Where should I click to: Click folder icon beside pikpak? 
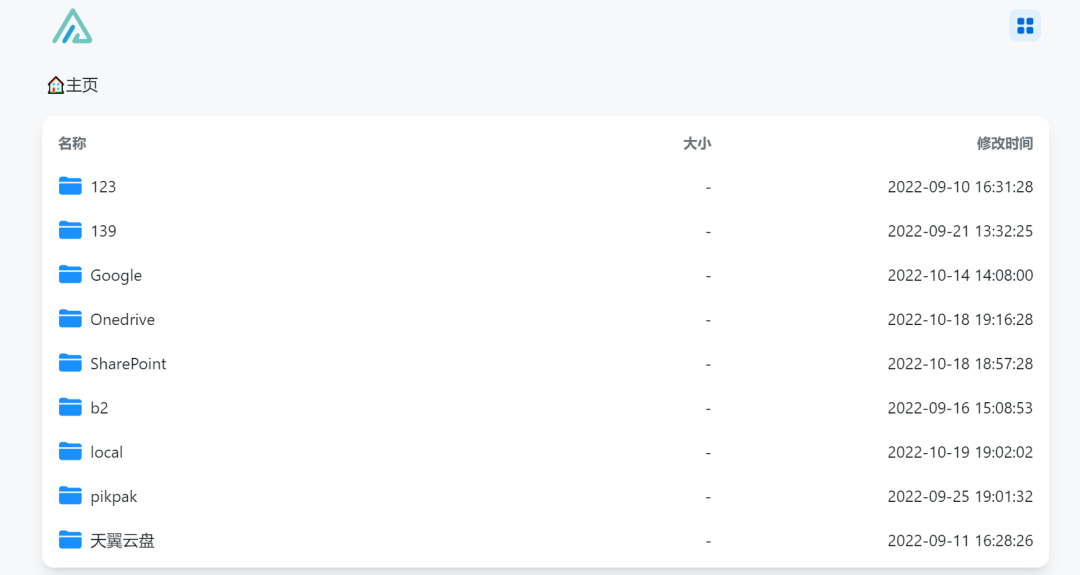tap(70, 496)
